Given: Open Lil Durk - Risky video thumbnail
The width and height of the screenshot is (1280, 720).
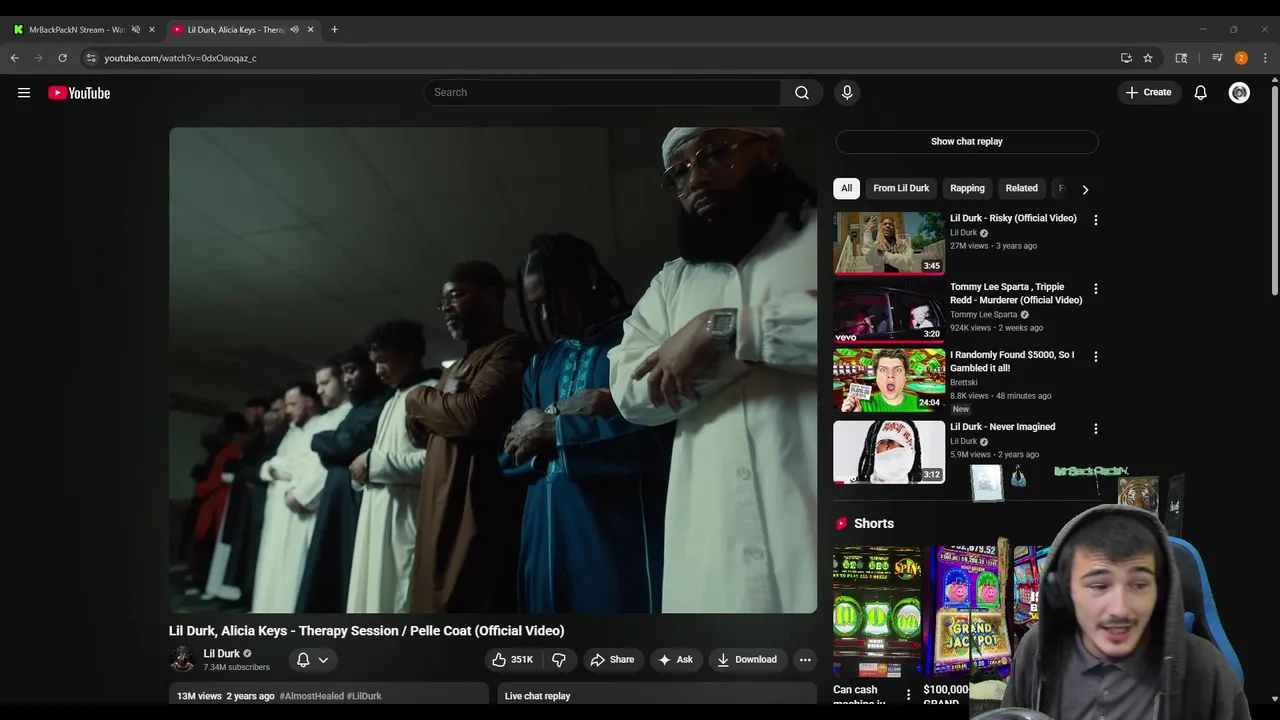Looking at the screenshot, I should pos(889,242).
